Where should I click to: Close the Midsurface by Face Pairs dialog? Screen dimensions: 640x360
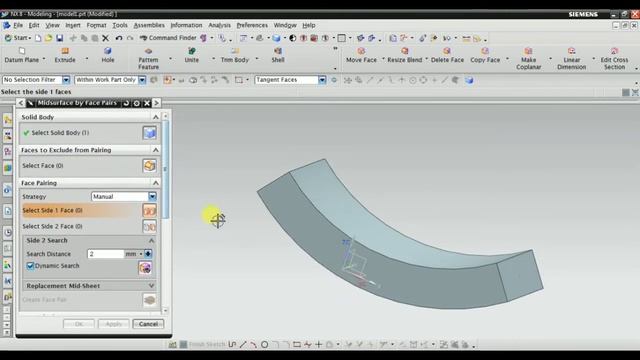tap(147, 103)
